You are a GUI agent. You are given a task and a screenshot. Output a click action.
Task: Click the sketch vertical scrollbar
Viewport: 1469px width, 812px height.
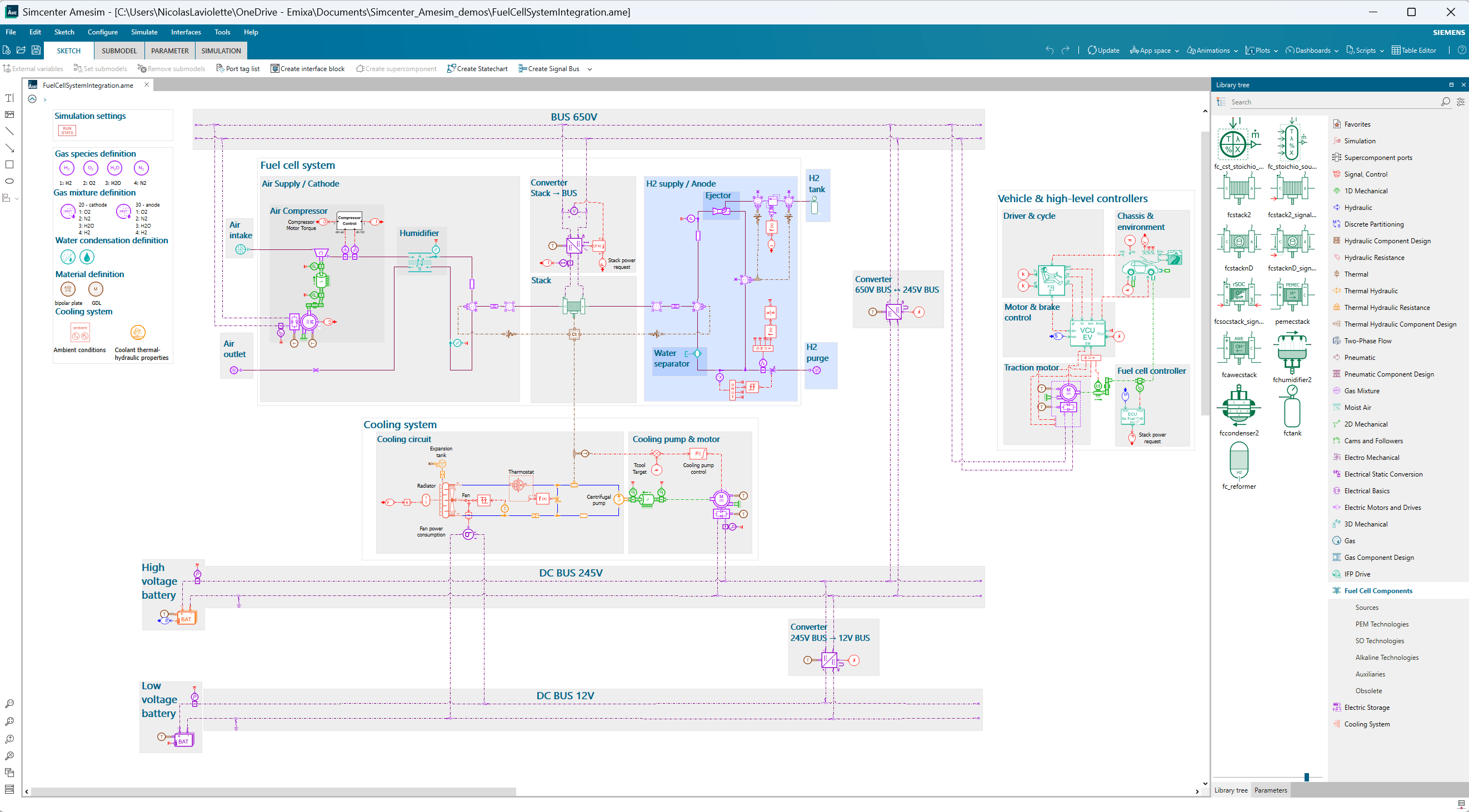pyautogui.click(x=1205, y=274)
